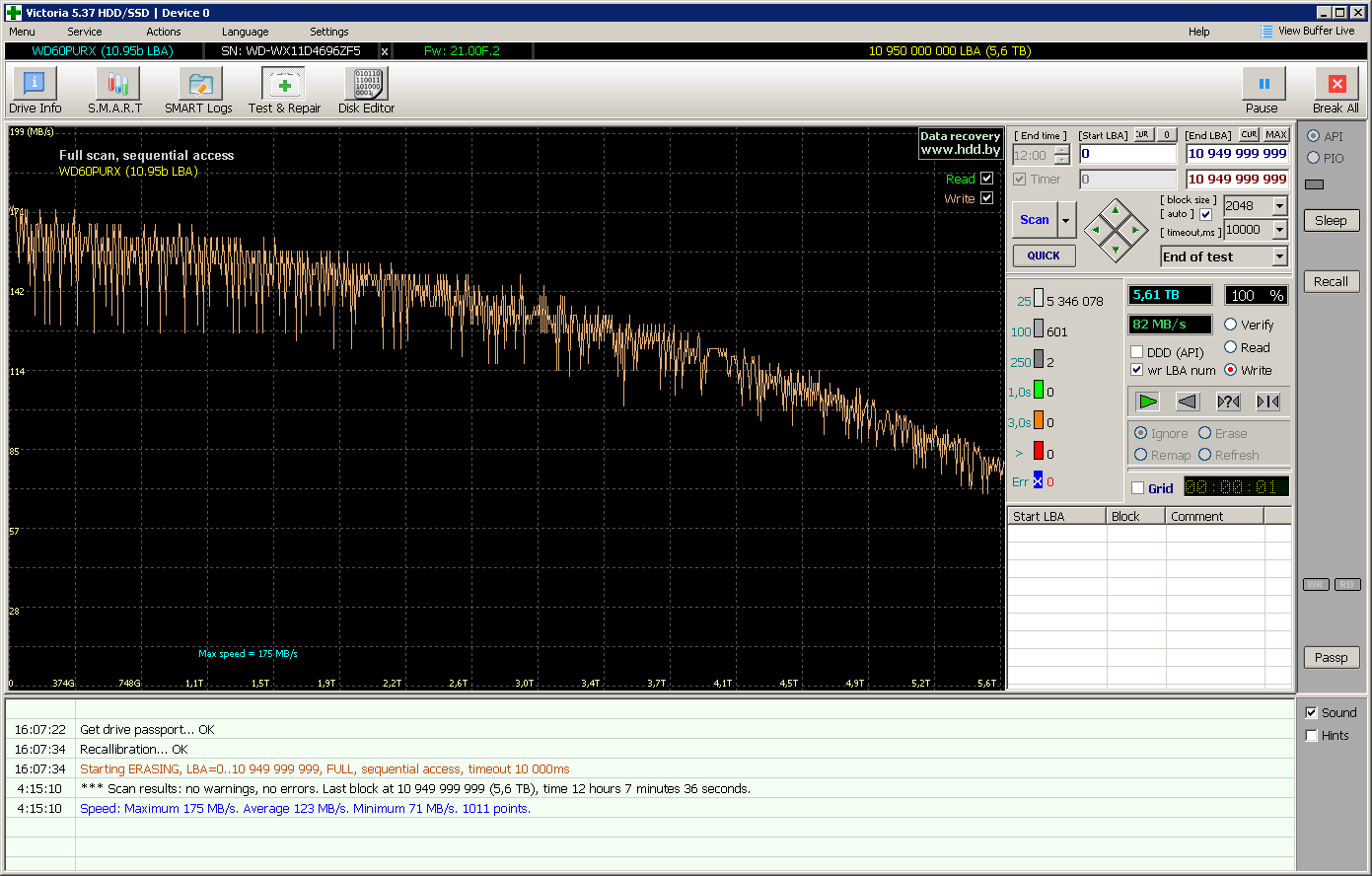Select the Verify radio button
The height and width of the screenshot is (876, 1372).
(x=1230, y=325)
